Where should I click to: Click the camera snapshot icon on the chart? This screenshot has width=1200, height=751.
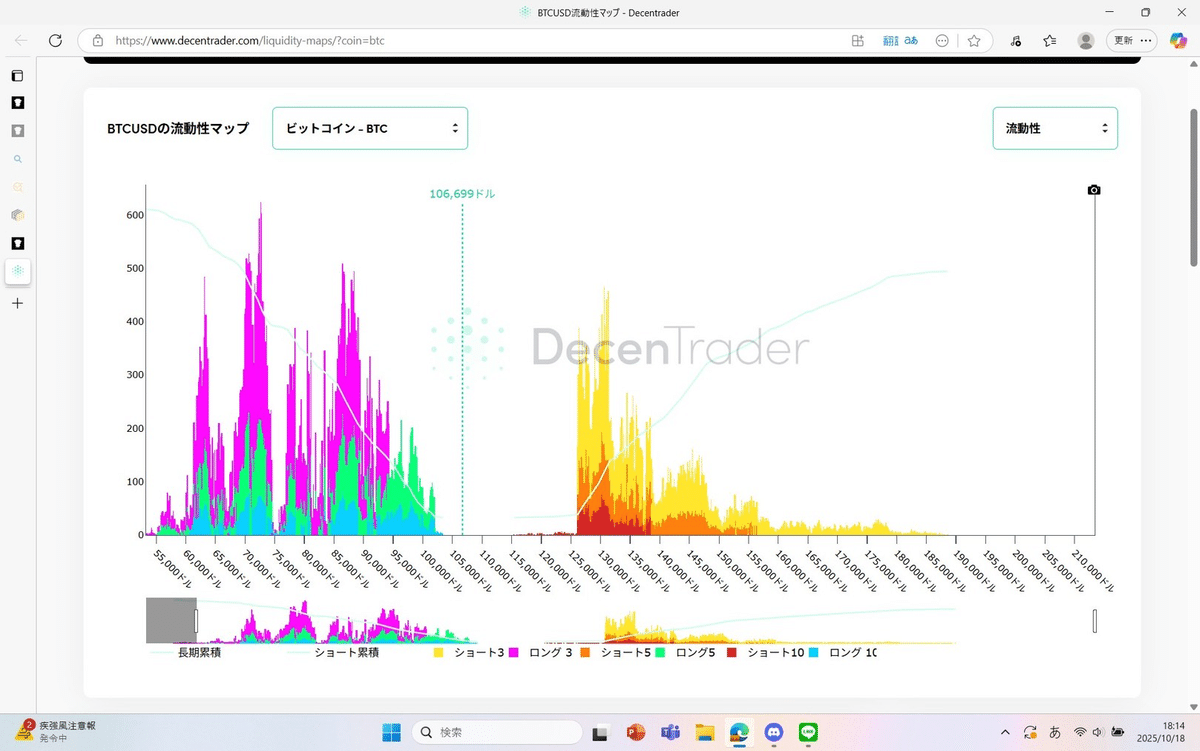tap(1093, 189)
